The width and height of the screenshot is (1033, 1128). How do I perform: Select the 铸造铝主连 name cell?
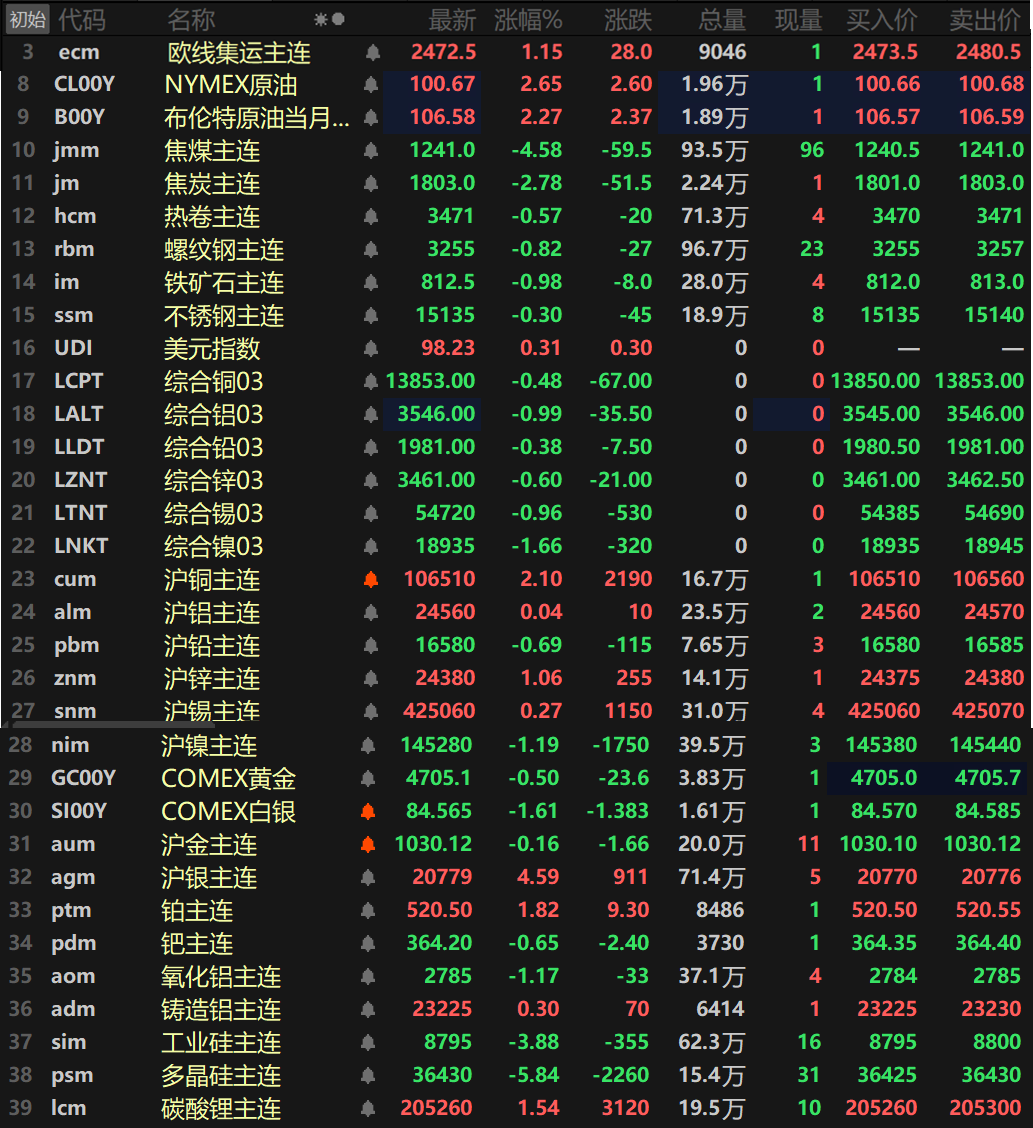click(x=221, y=1010)
